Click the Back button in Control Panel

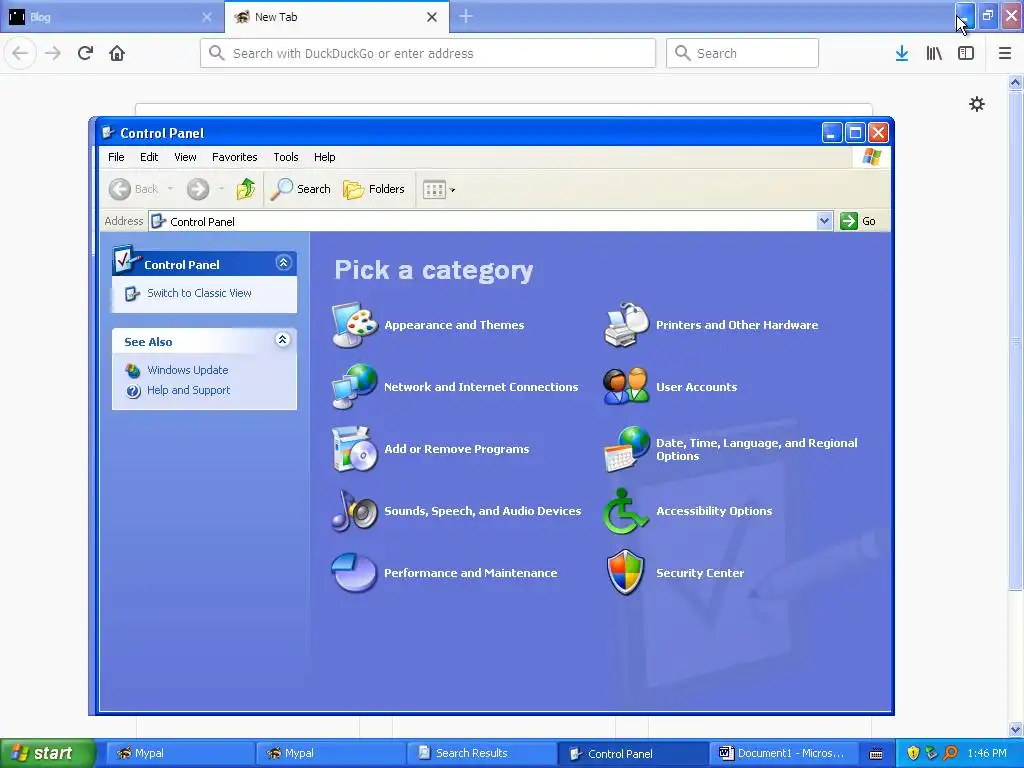135,189
